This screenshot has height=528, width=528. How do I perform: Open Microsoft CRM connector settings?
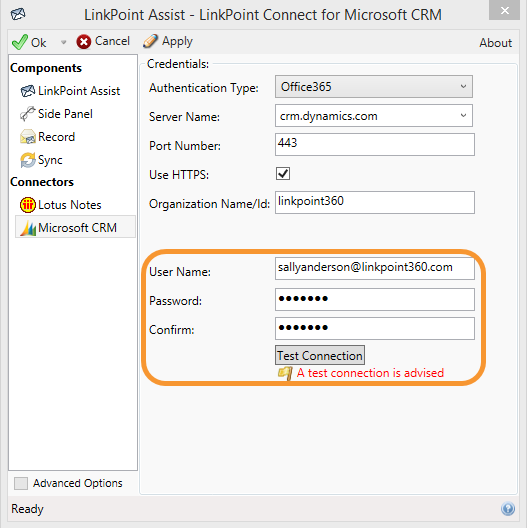(x=75, y=227)
